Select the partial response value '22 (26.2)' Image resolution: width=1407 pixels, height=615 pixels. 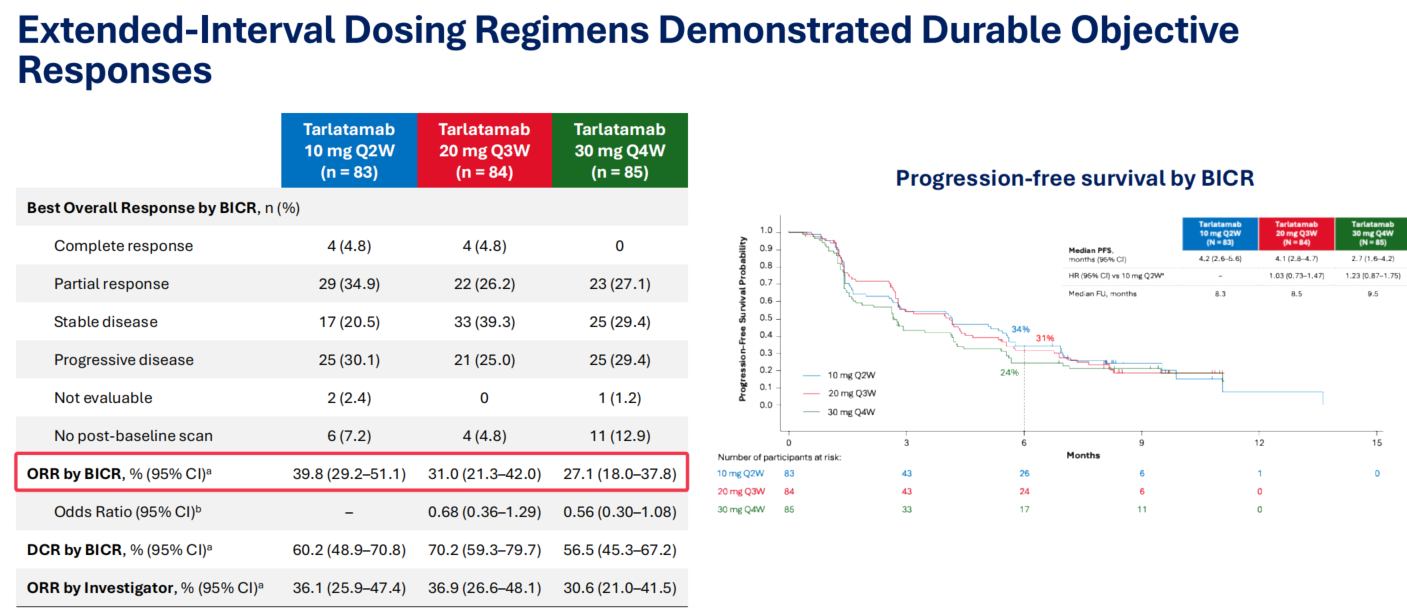(x=485, y=284)
